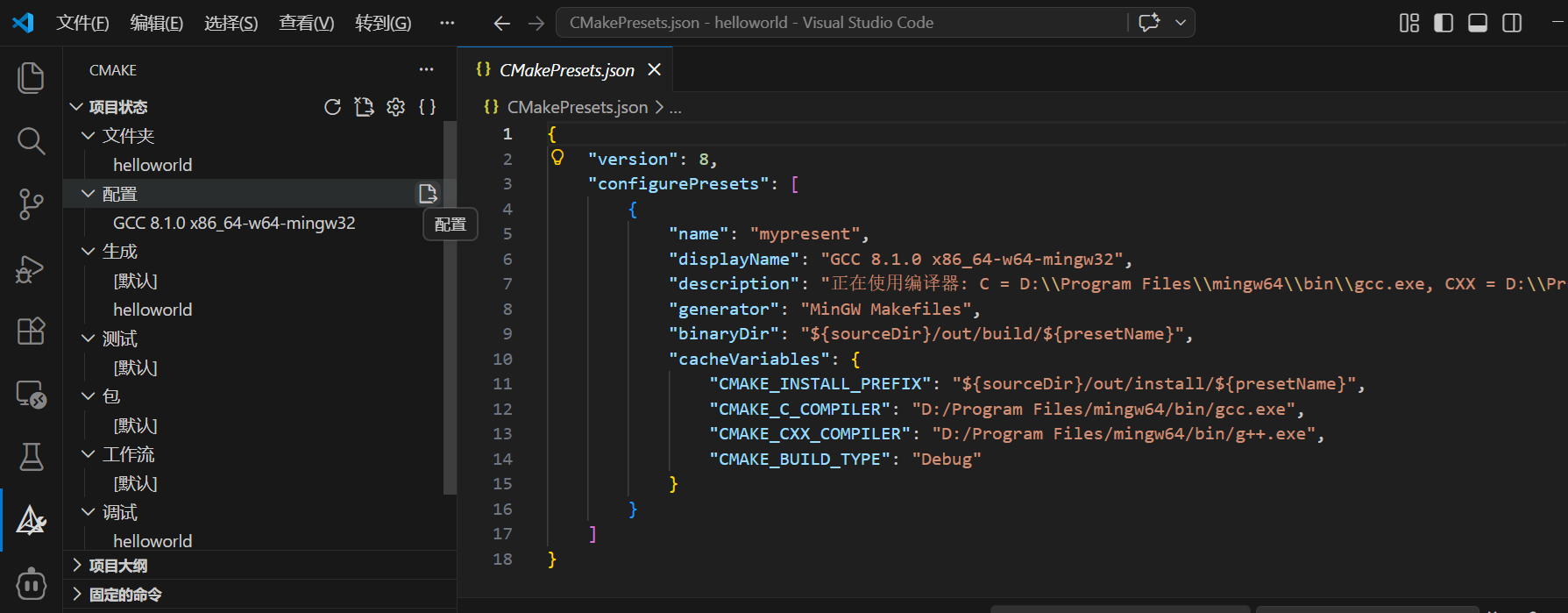This screenshot has height=613, width=1568.
Task: Close the CMakePresets.json tab
Action: 654,70
